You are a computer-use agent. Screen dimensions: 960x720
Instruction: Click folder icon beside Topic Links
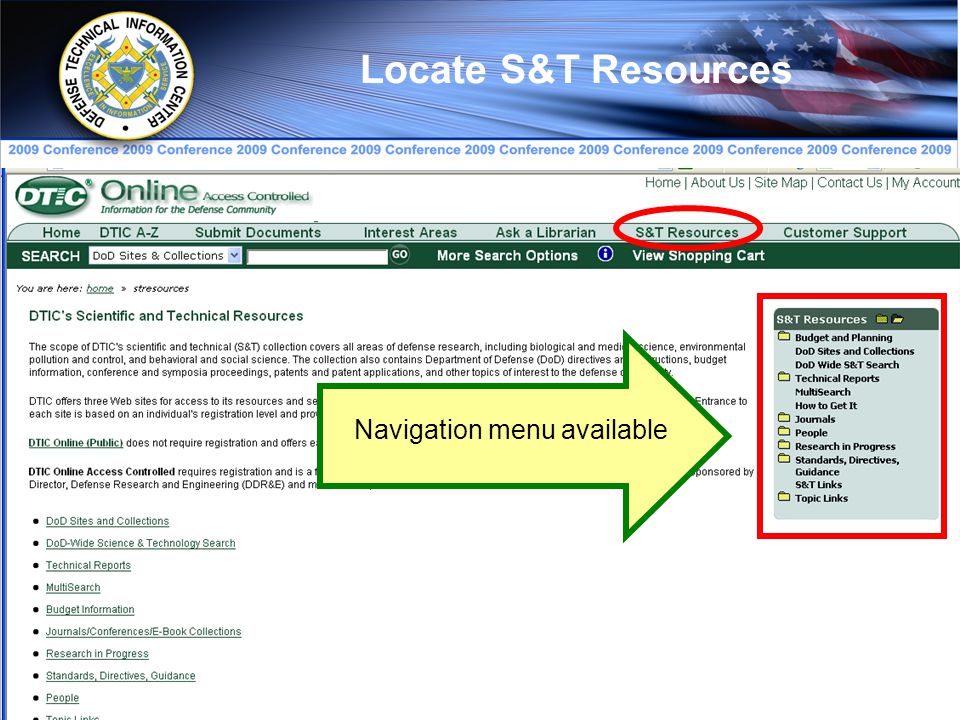(784, 497)
